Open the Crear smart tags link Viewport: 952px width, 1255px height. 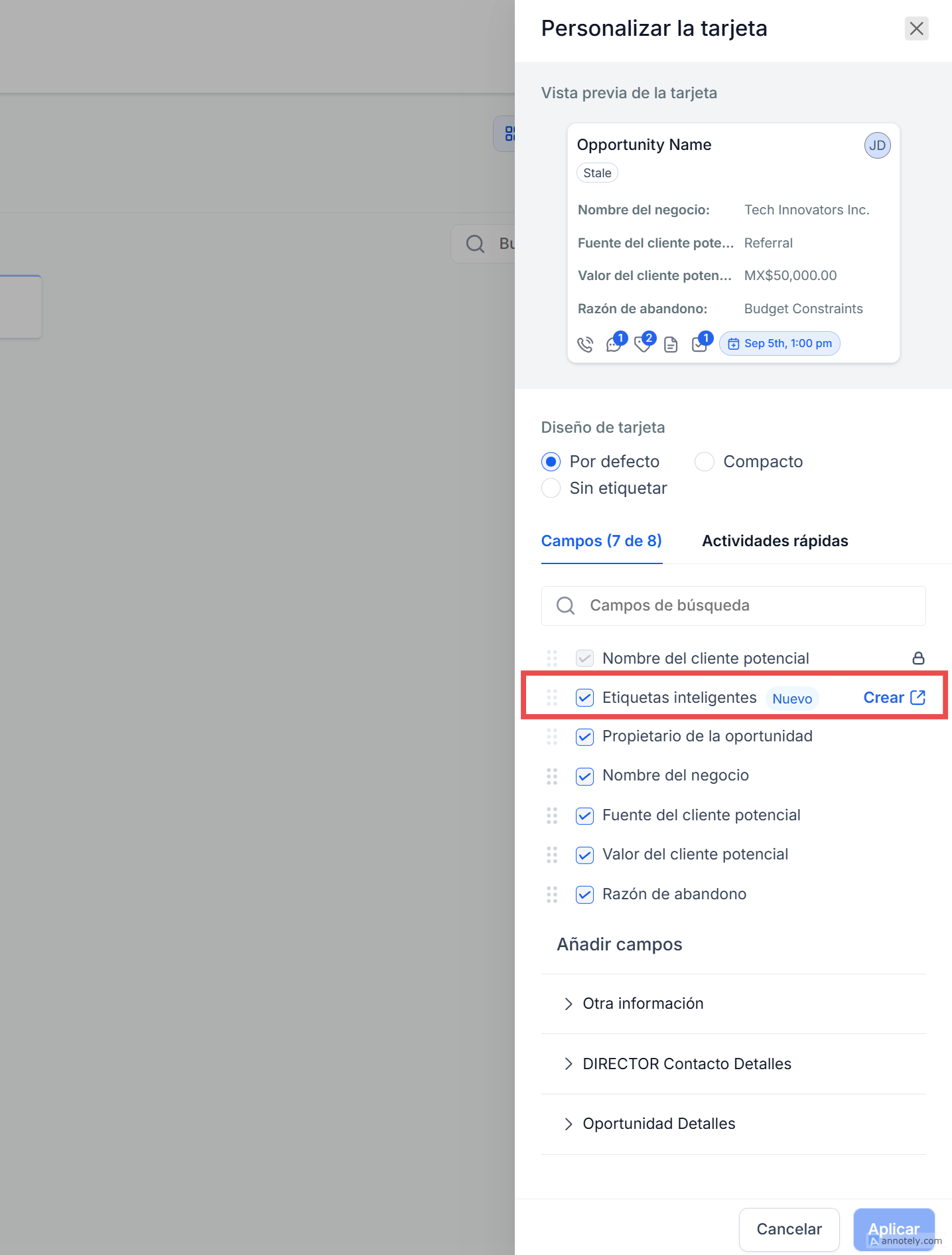[x=894, y=698]
